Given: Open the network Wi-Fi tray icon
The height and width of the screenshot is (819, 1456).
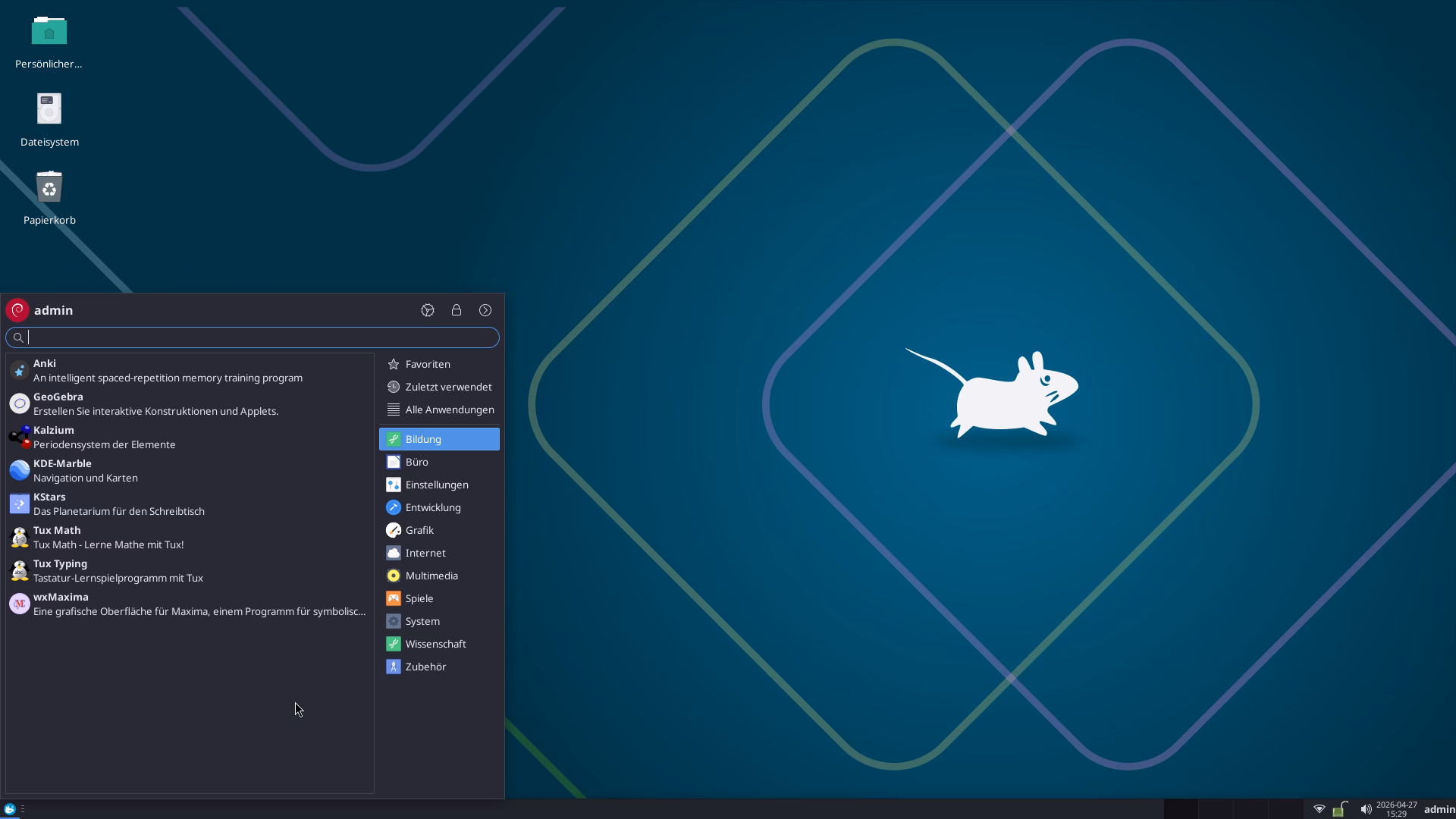Looking at the screenshot, I should click(x=1319, y=809).
